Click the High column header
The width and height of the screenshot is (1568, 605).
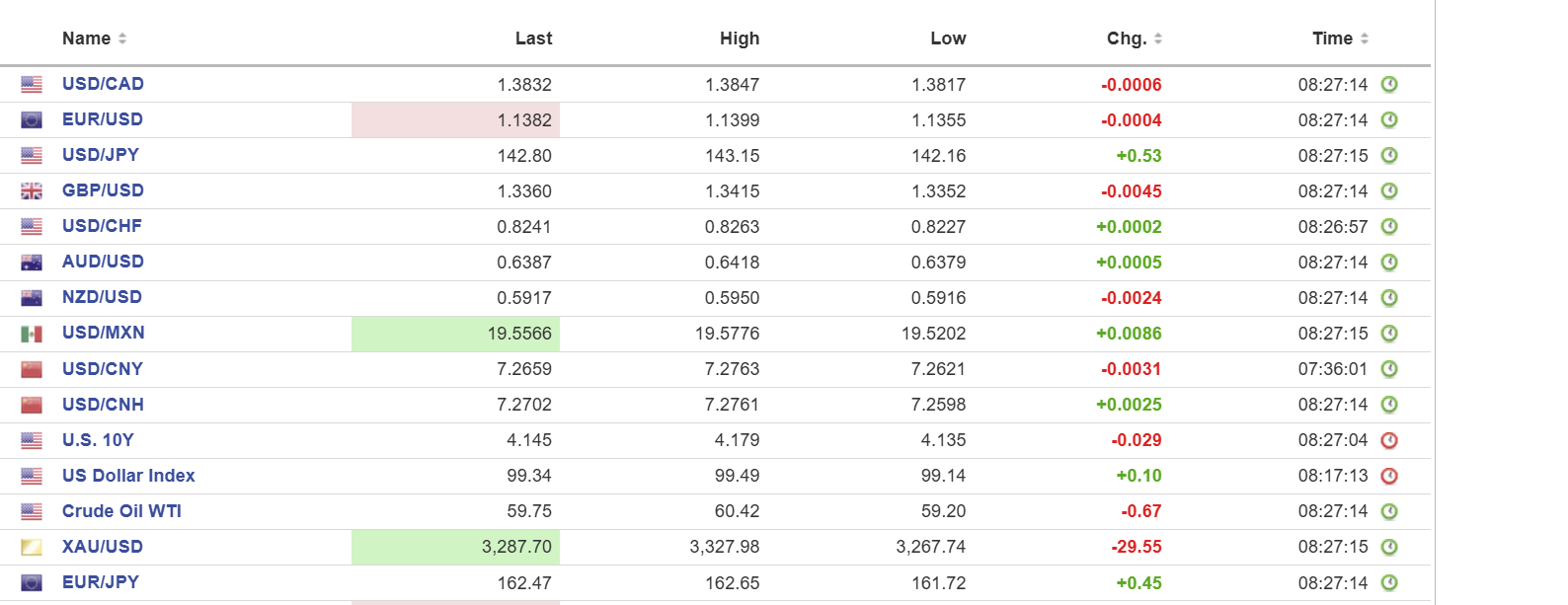[x=740, y=38]
